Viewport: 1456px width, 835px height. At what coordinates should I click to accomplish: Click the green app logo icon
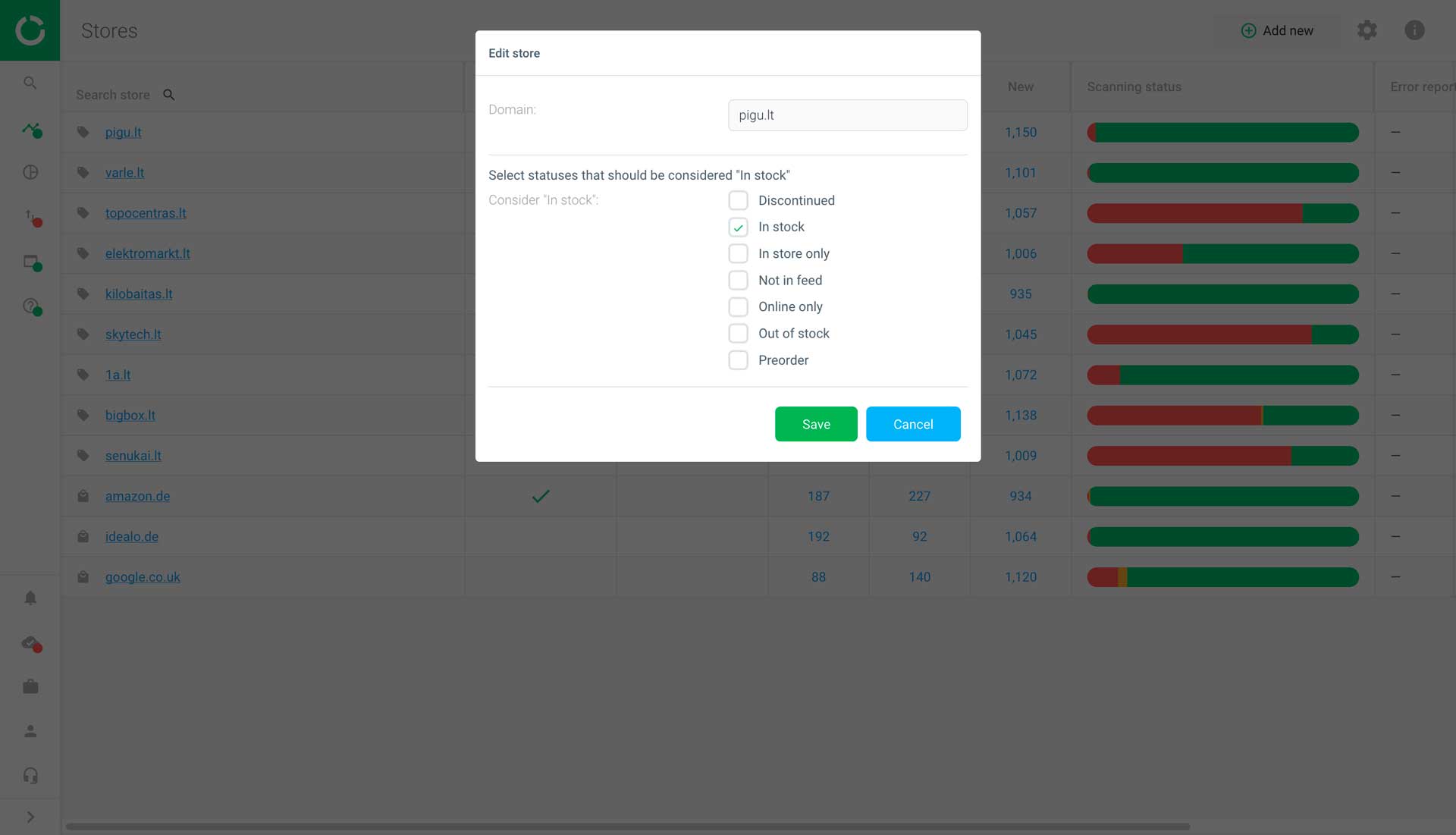[x=30, y=30]
